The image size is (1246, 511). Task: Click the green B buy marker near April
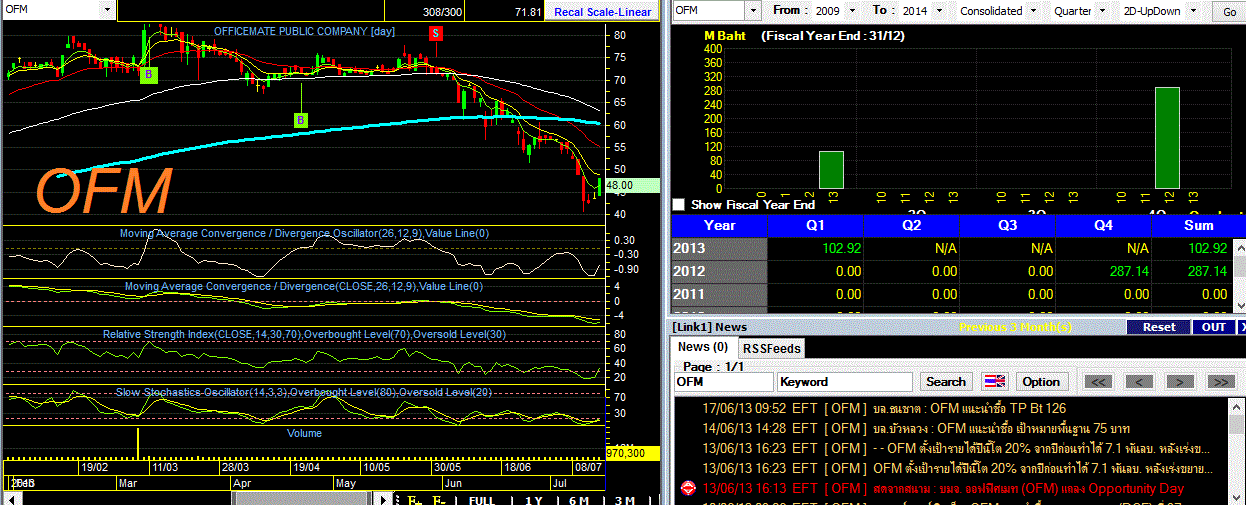click(301, 120)
